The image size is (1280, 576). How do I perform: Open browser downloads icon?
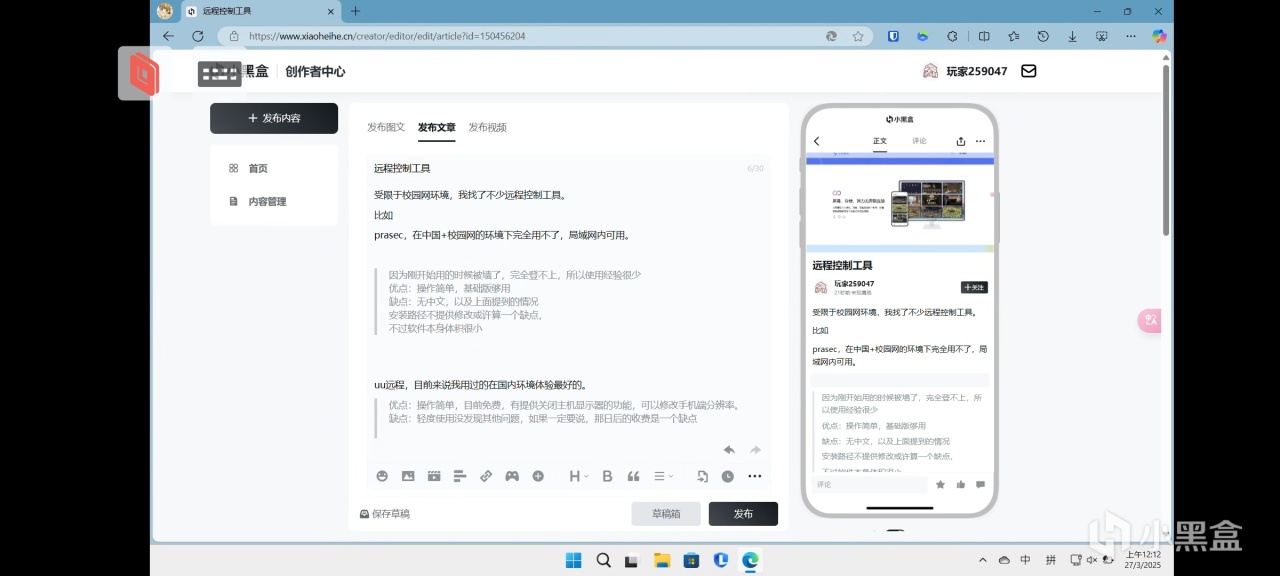pyautogui.click(x=1072, y=36)
